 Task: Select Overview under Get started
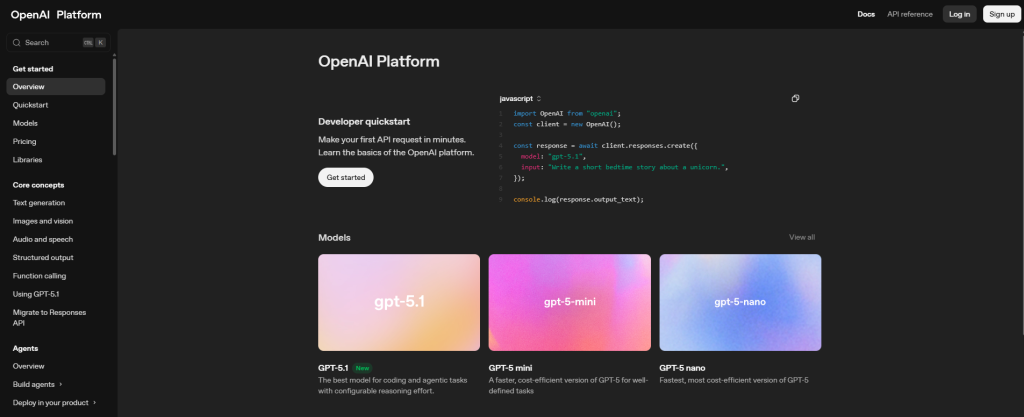coord(56,87)
